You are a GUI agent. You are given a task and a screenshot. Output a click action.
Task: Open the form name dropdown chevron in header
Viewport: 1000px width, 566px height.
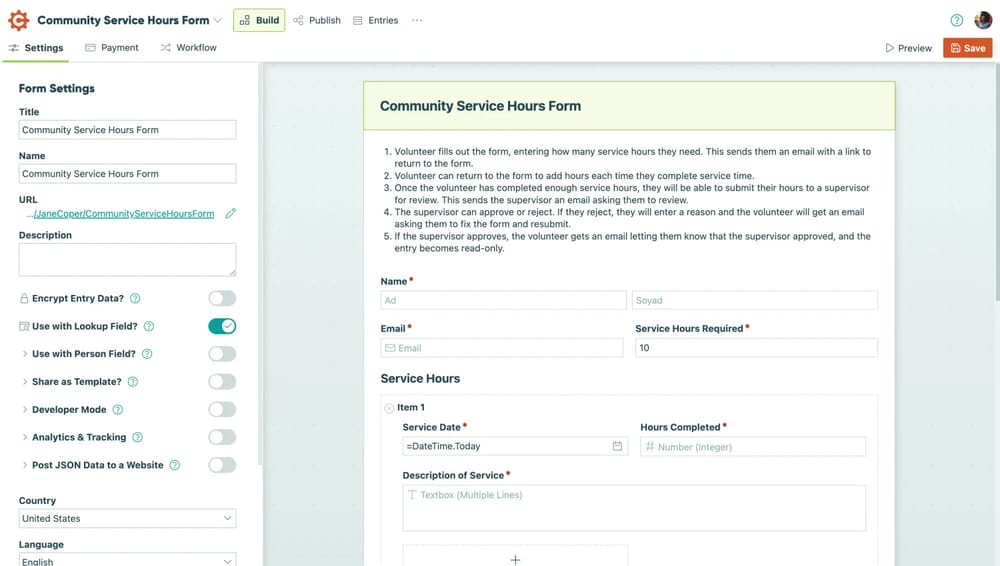coord(217,20)
